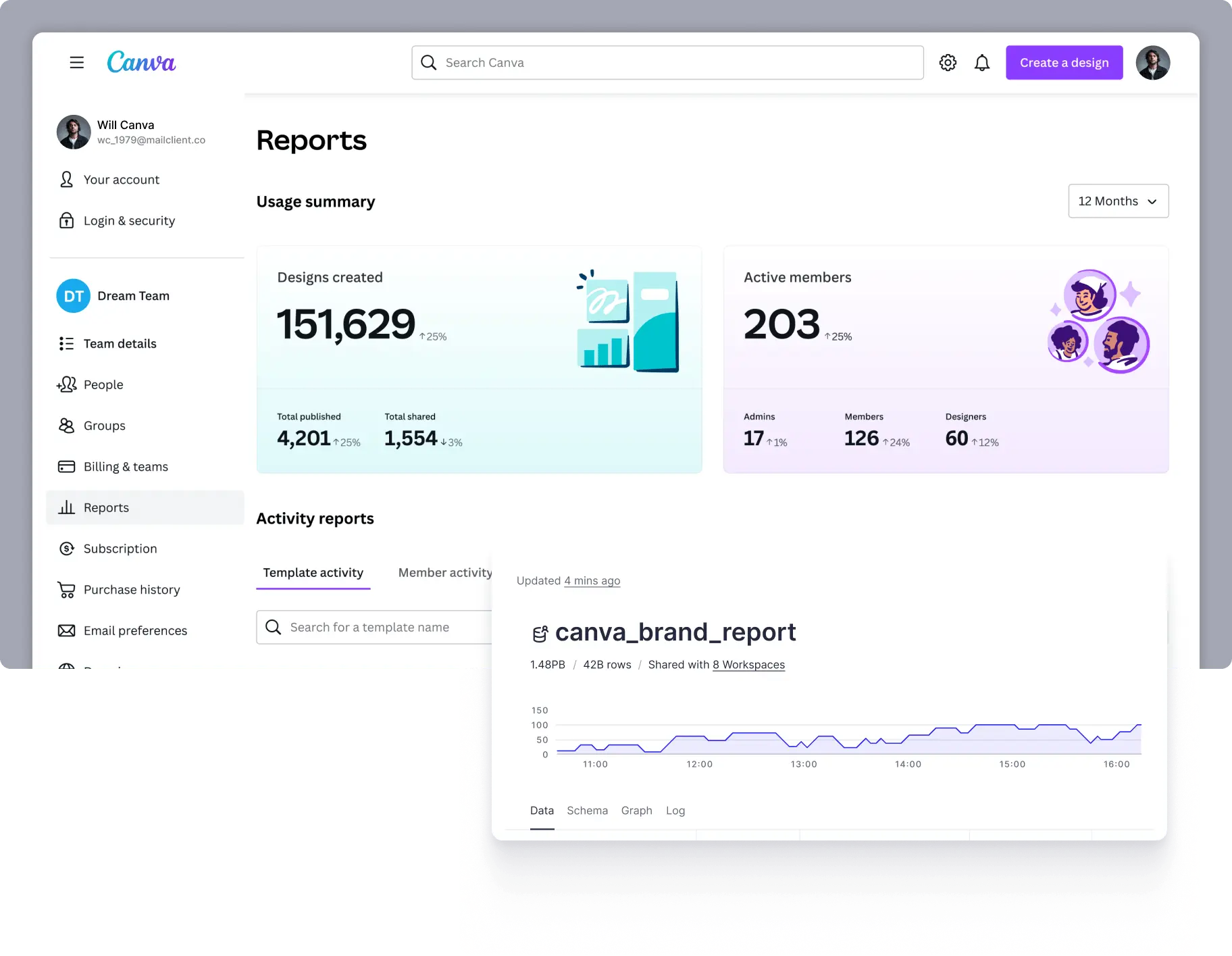Click the Dream Team DT badge

click(x=73, y=296)
